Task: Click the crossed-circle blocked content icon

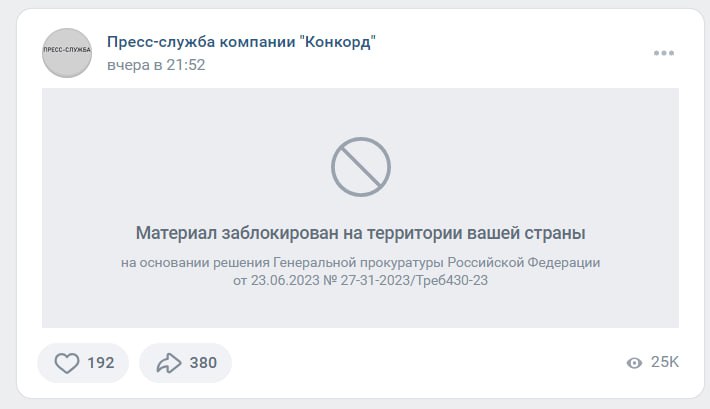Action: point(361,167)
